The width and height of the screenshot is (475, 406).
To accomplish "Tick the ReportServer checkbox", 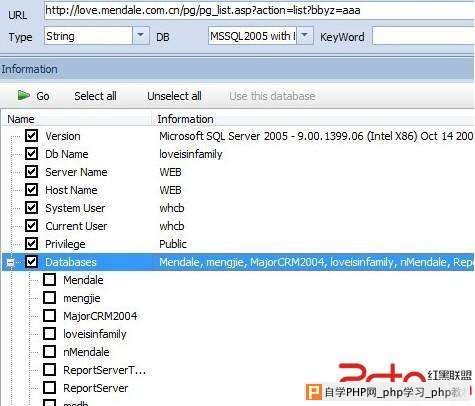I will tap(49, 388).
